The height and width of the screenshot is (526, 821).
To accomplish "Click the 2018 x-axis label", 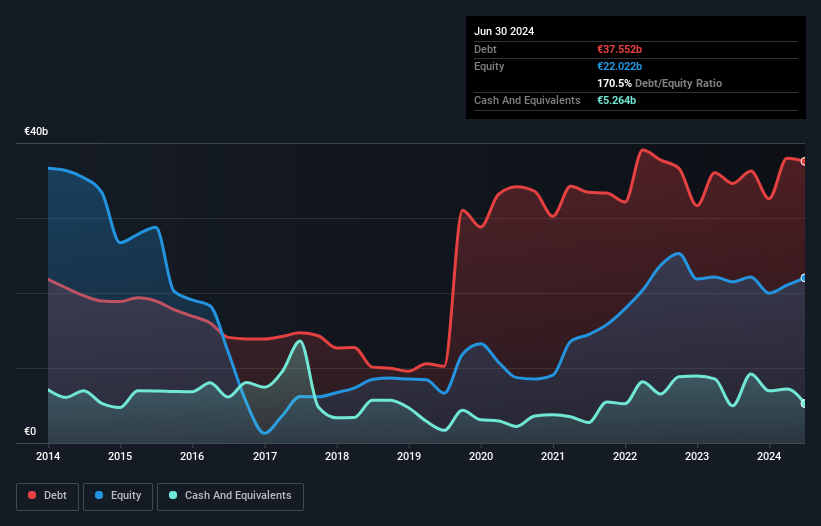I will coord(337,456).
